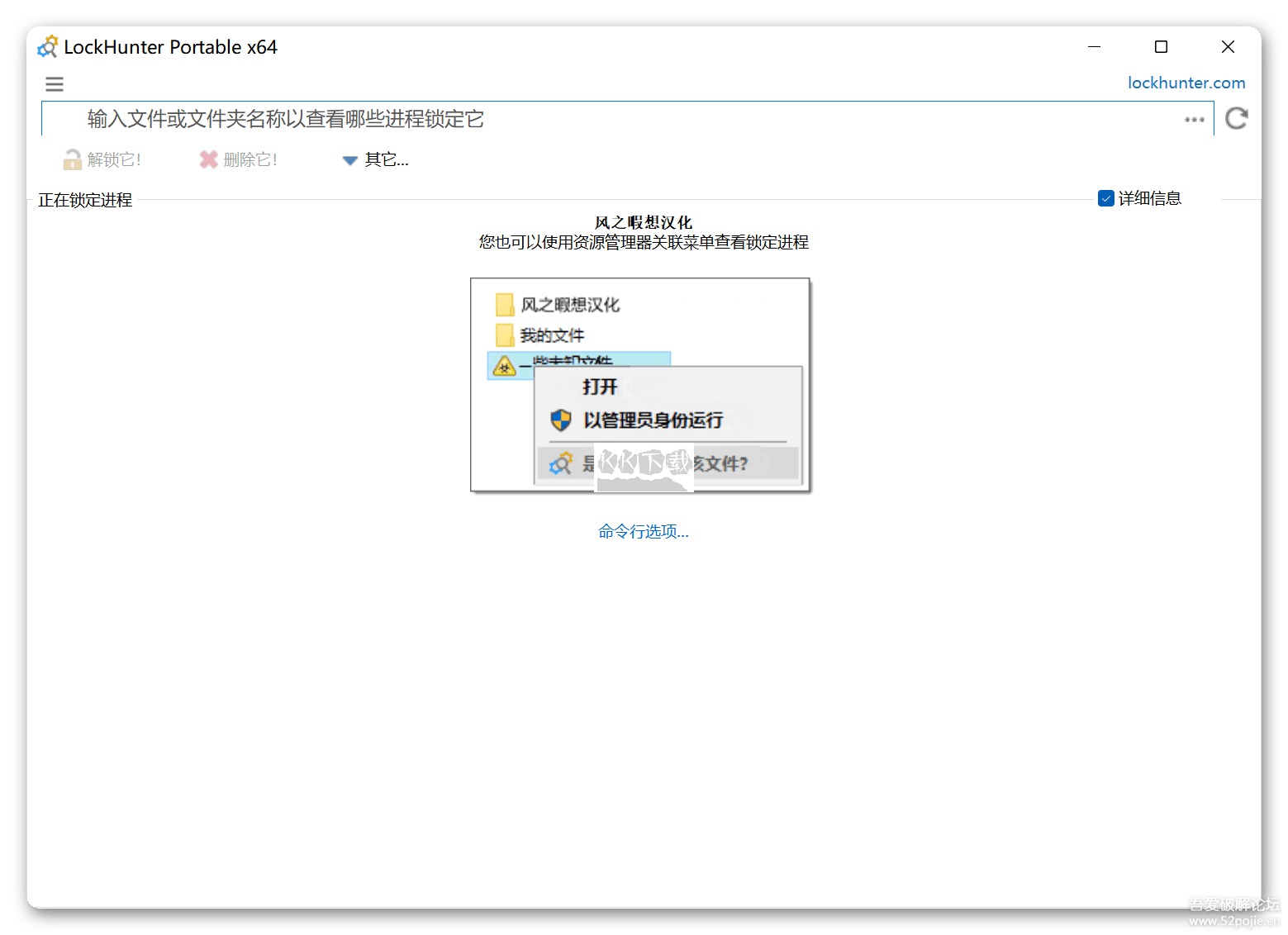
Task: Click the red X icon next to 删除它!
Action: coord(207,159)
